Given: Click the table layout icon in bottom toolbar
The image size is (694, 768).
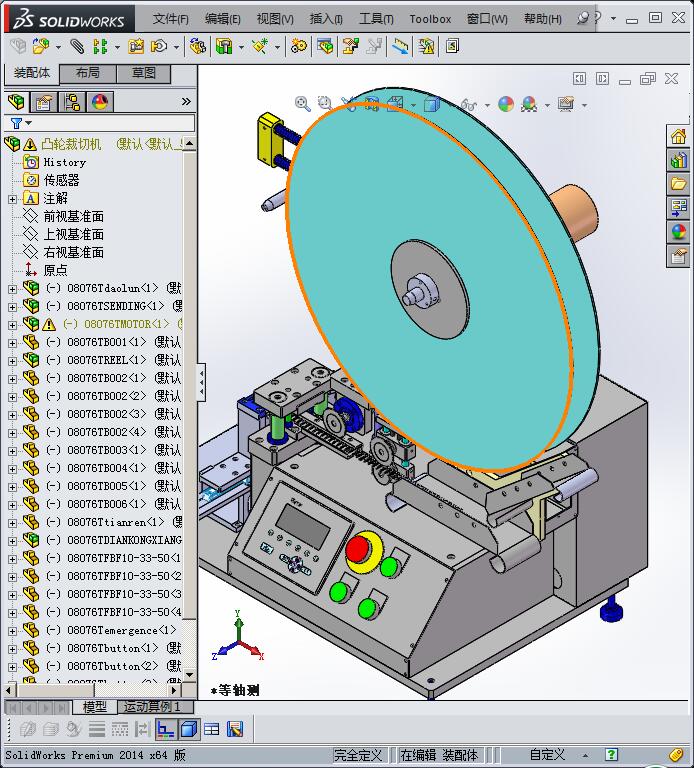Looking at the screenshot, I should click(x=212, y=729).
